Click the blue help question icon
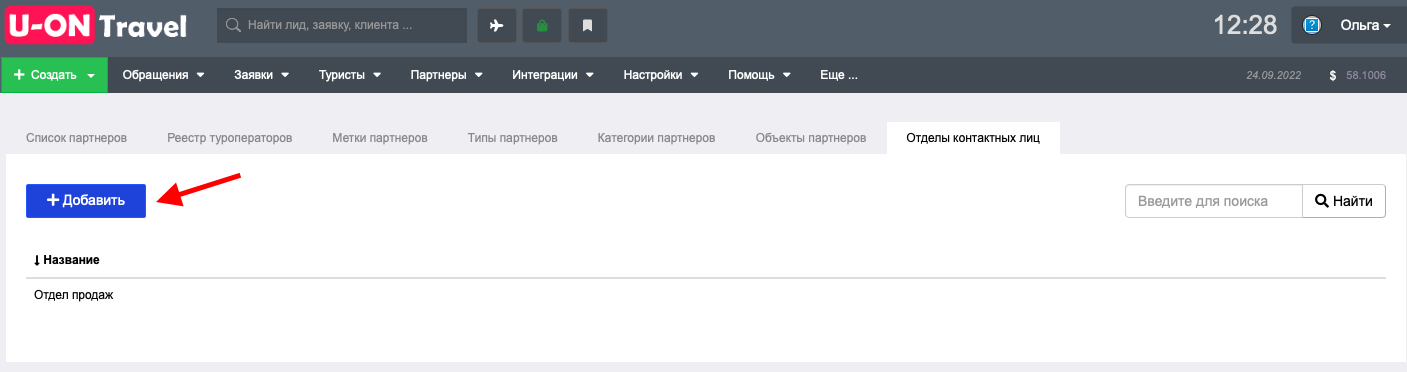The height and width of the screenshot is (372, 1407). 1313,25
